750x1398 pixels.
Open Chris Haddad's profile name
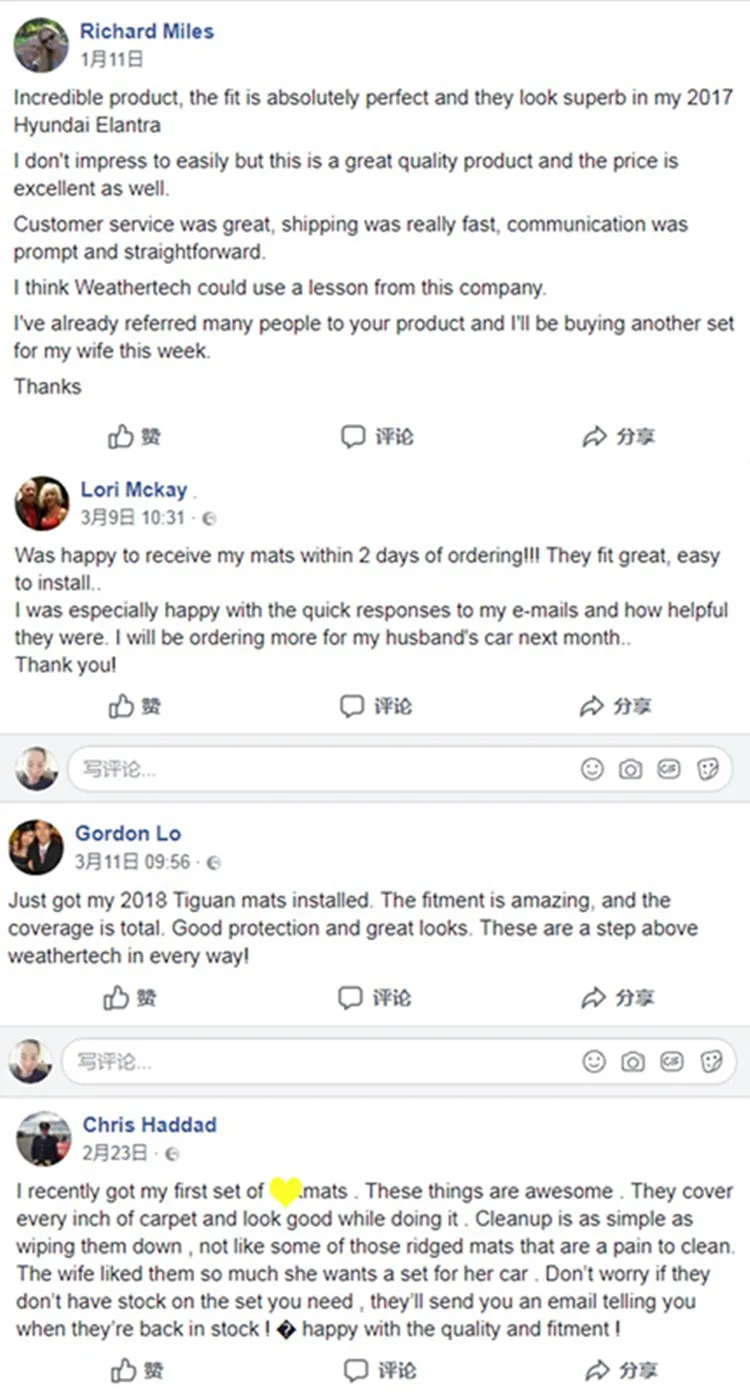pos(149,1125)
